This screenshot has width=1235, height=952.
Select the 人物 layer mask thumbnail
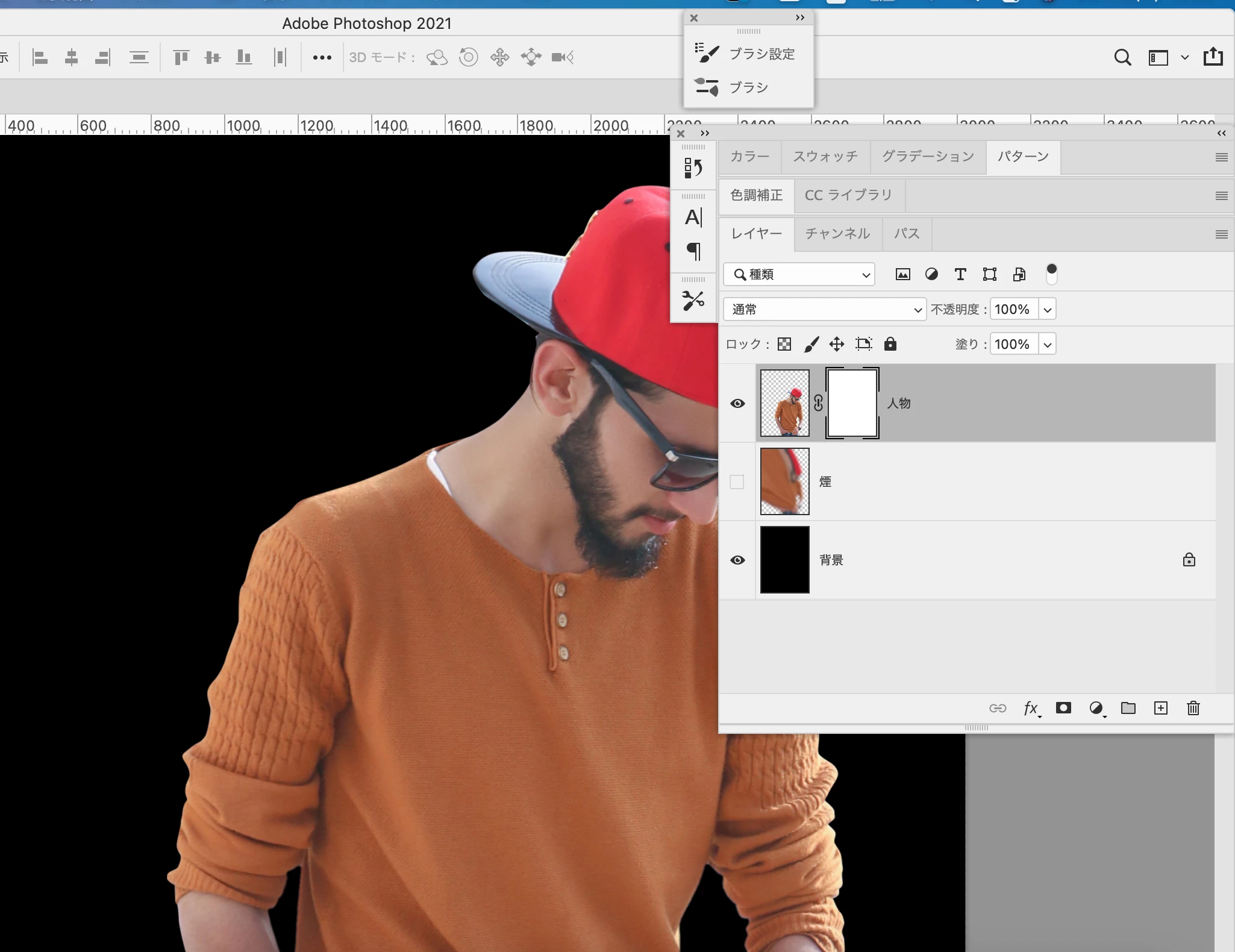[x=852, y=403]
